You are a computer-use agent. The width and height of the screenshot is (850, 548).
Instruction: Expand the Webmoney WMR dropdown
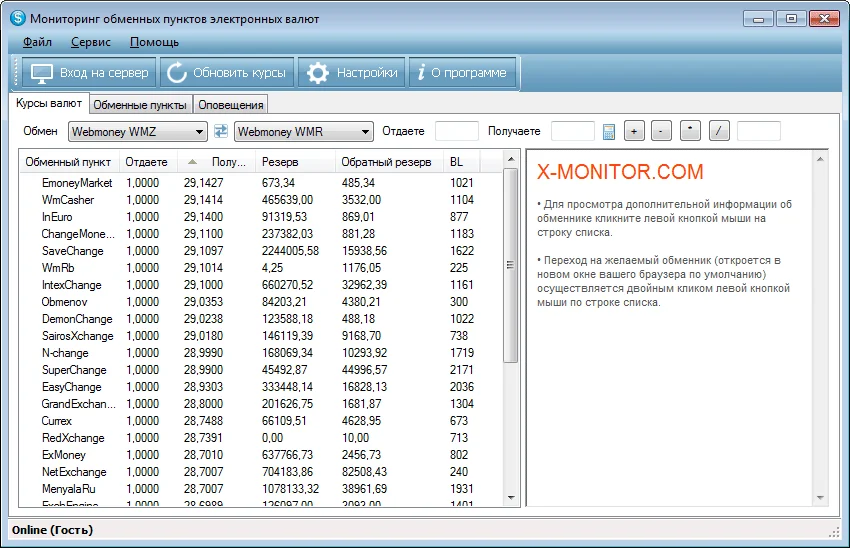[365, 131]
